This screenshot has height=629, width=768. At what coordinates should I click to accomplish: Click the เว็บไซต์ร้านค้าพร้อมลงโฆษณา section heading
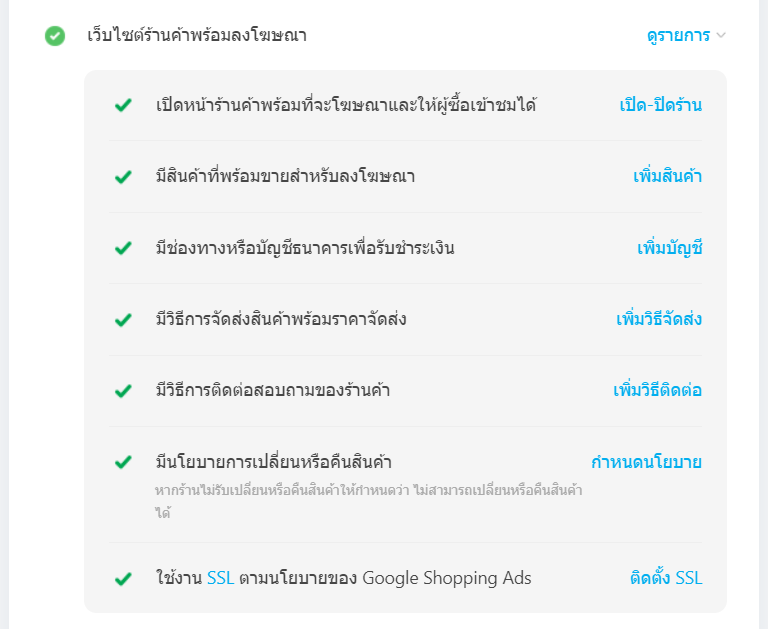coord(197,36)
